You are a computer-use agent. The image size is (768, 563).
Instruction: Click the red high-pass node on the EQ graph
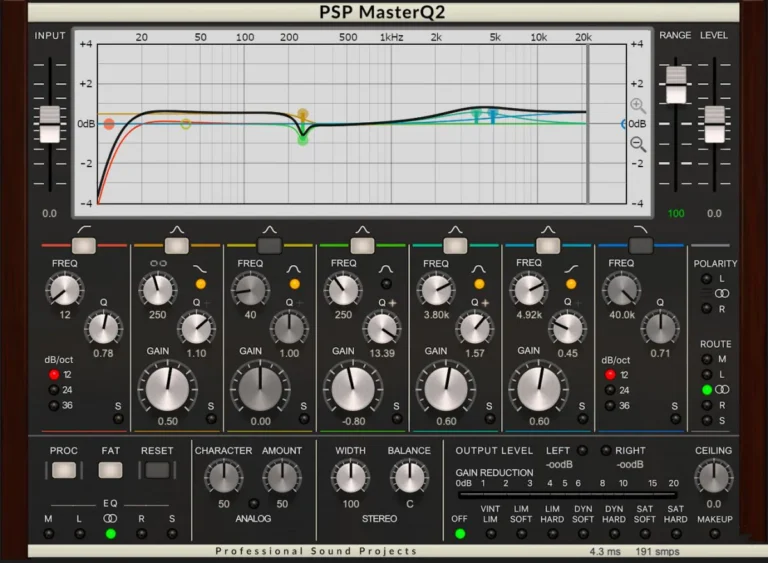coord(109,124)
